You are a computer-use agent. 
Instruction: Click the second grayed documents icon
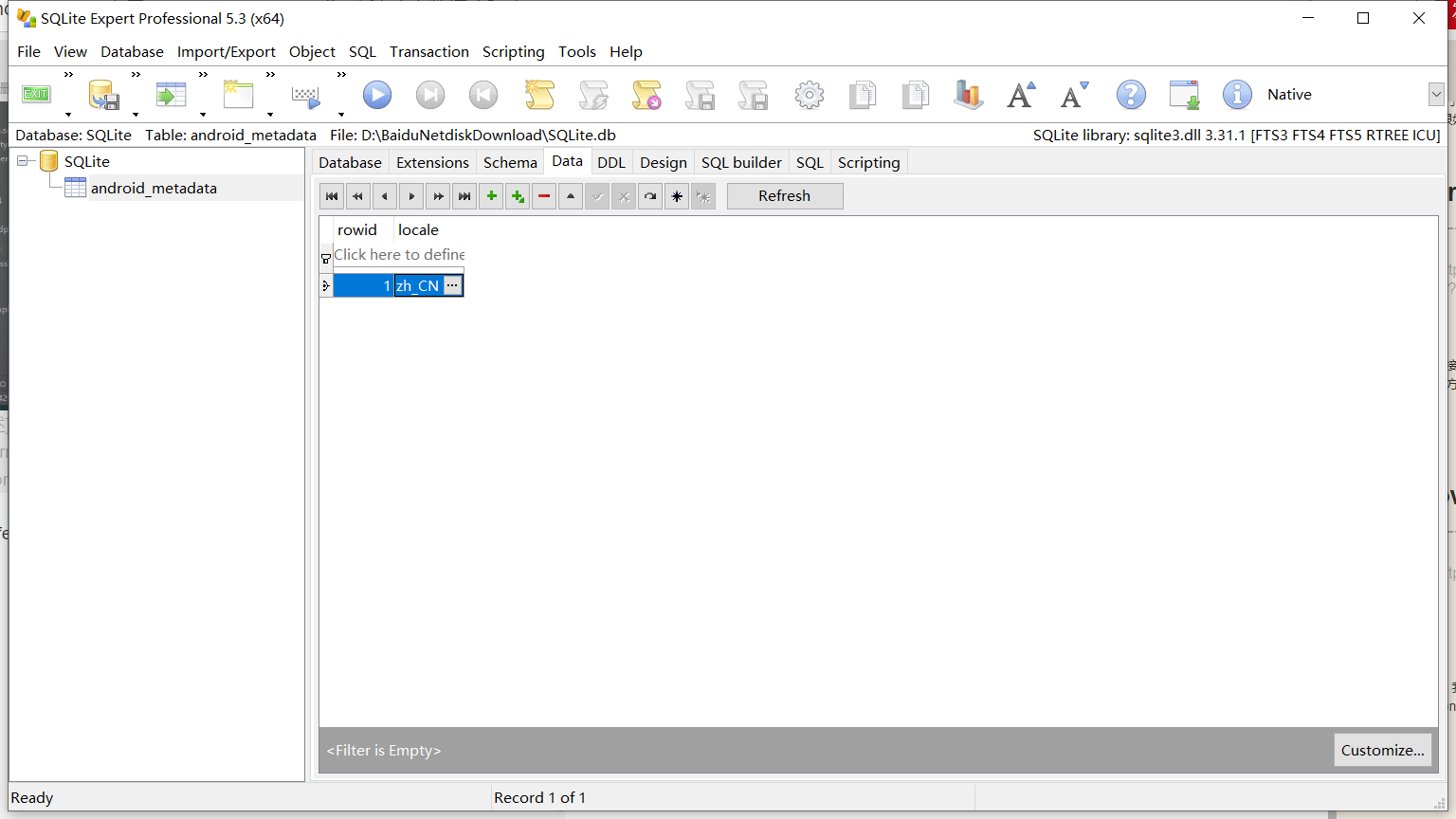tap(916, 95)
